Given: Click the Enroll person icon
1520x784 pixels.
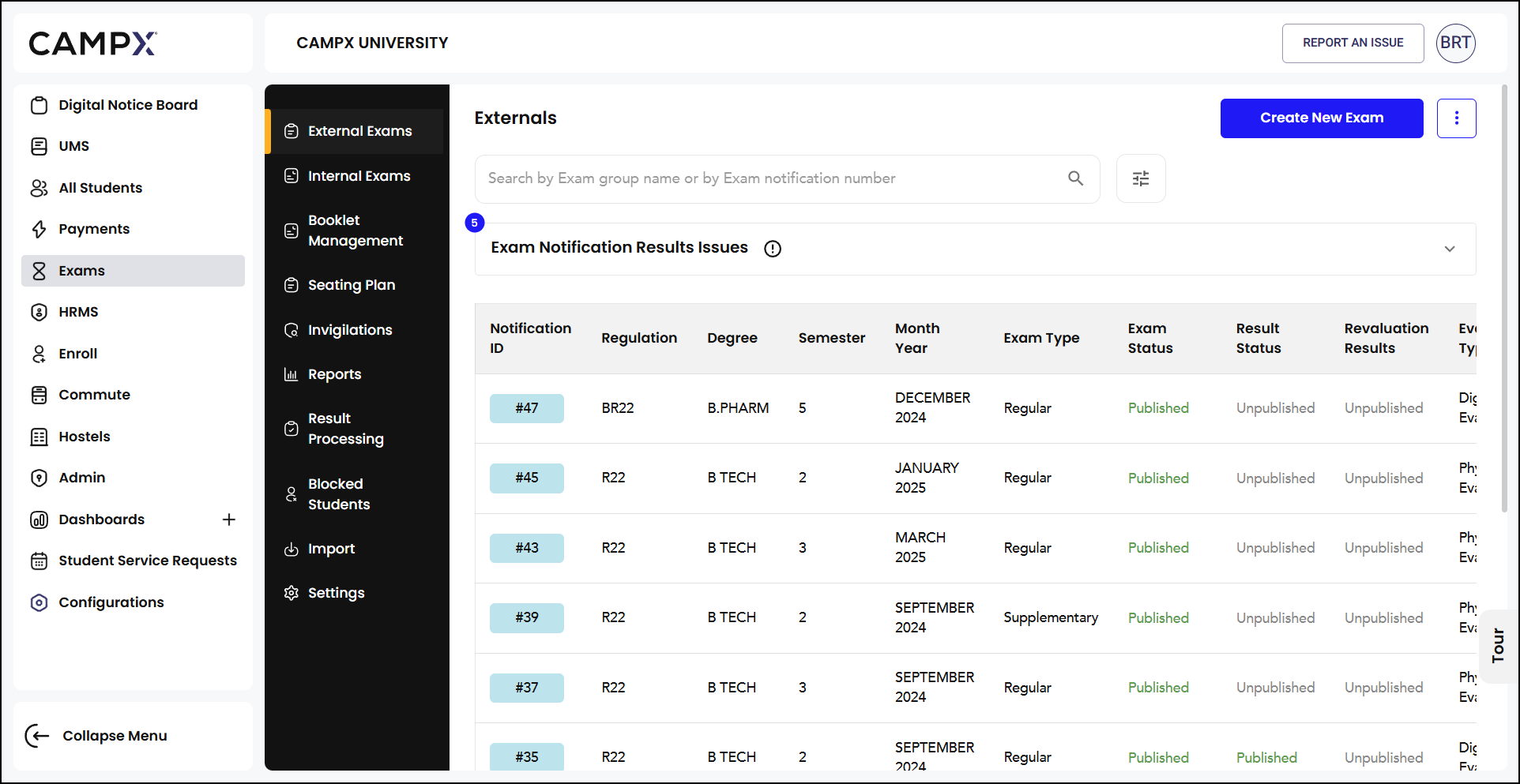Looking at the screenshot, I should [x=39, y=354].
